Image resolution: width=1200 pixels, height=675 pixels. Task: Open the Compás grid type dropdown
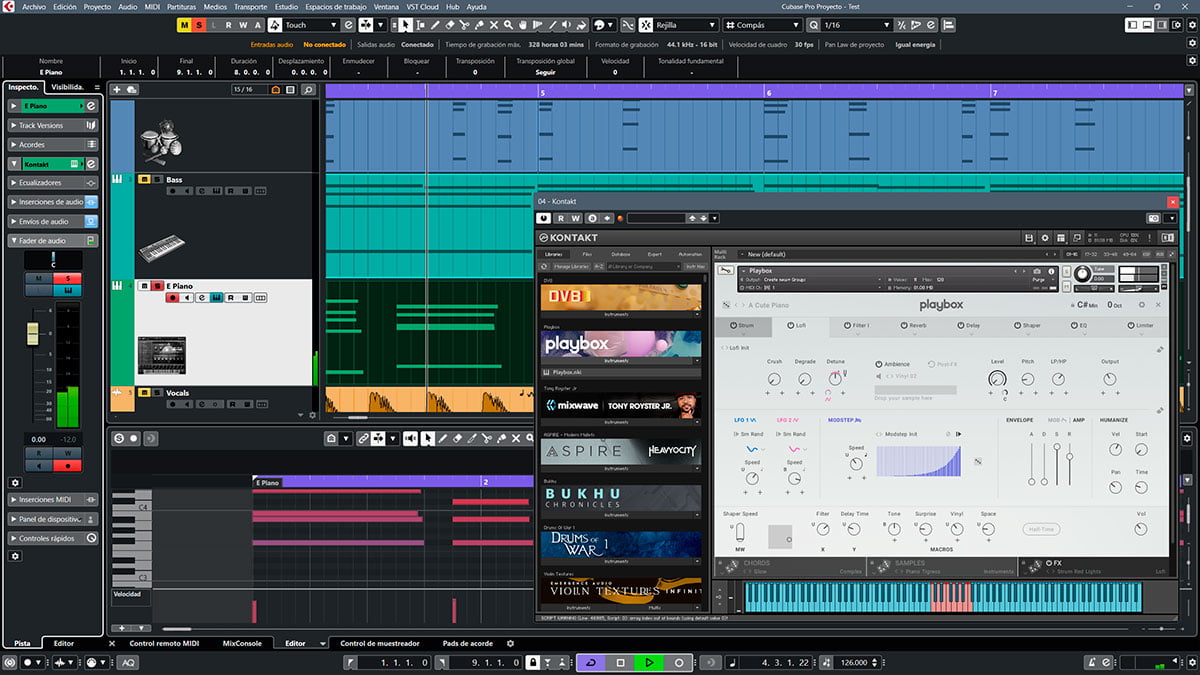(762, 24)
